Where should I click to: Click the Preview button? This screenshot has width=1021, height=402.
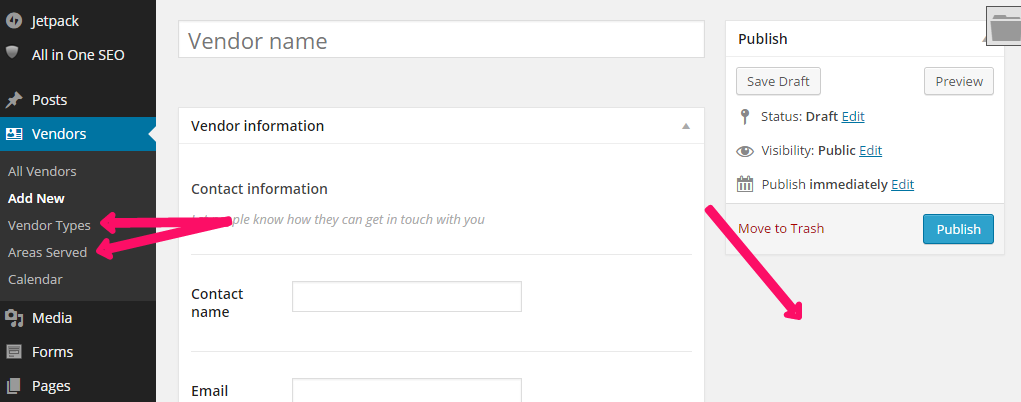(958, 81)
